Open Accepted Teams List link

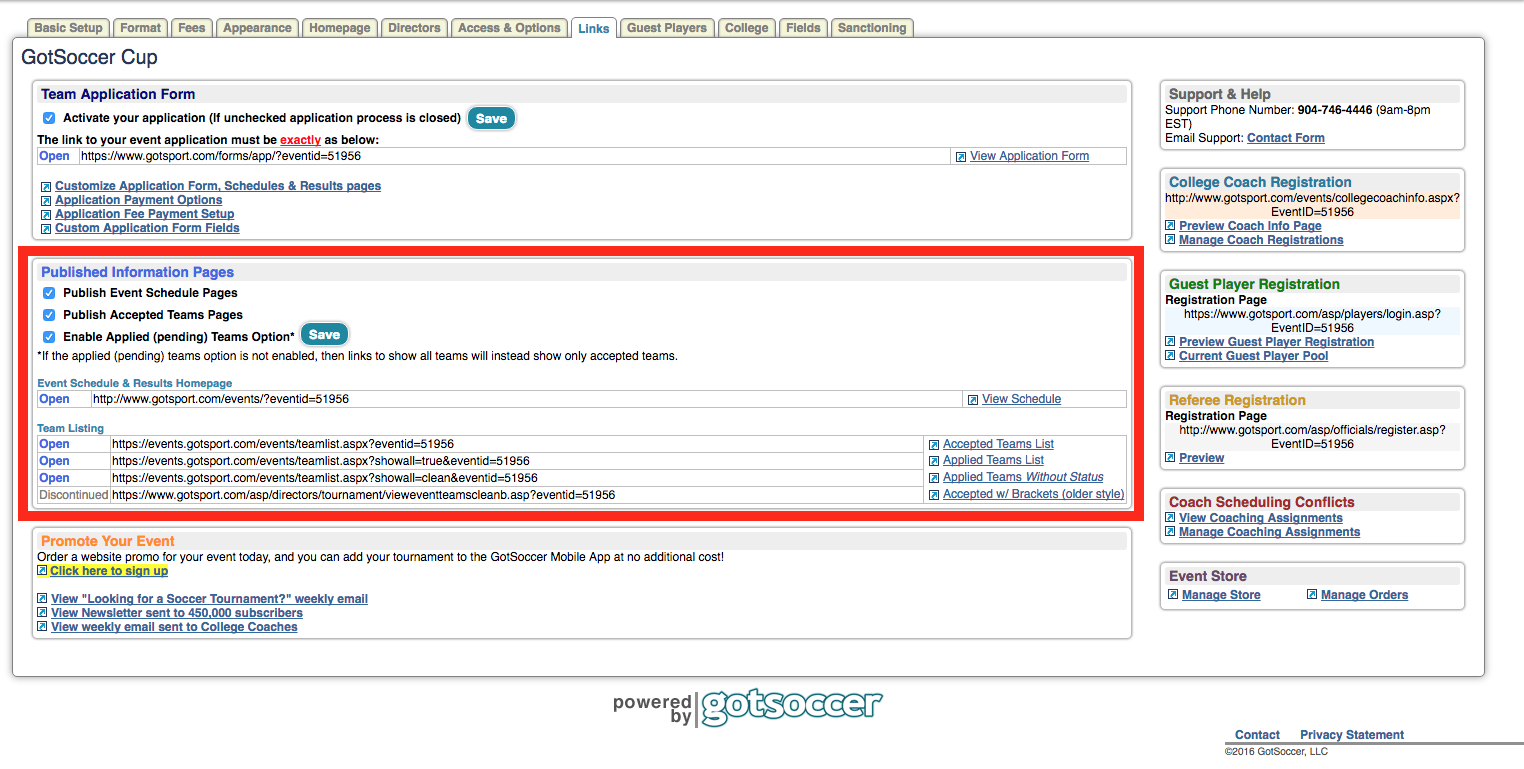click(x=998, y=444)
